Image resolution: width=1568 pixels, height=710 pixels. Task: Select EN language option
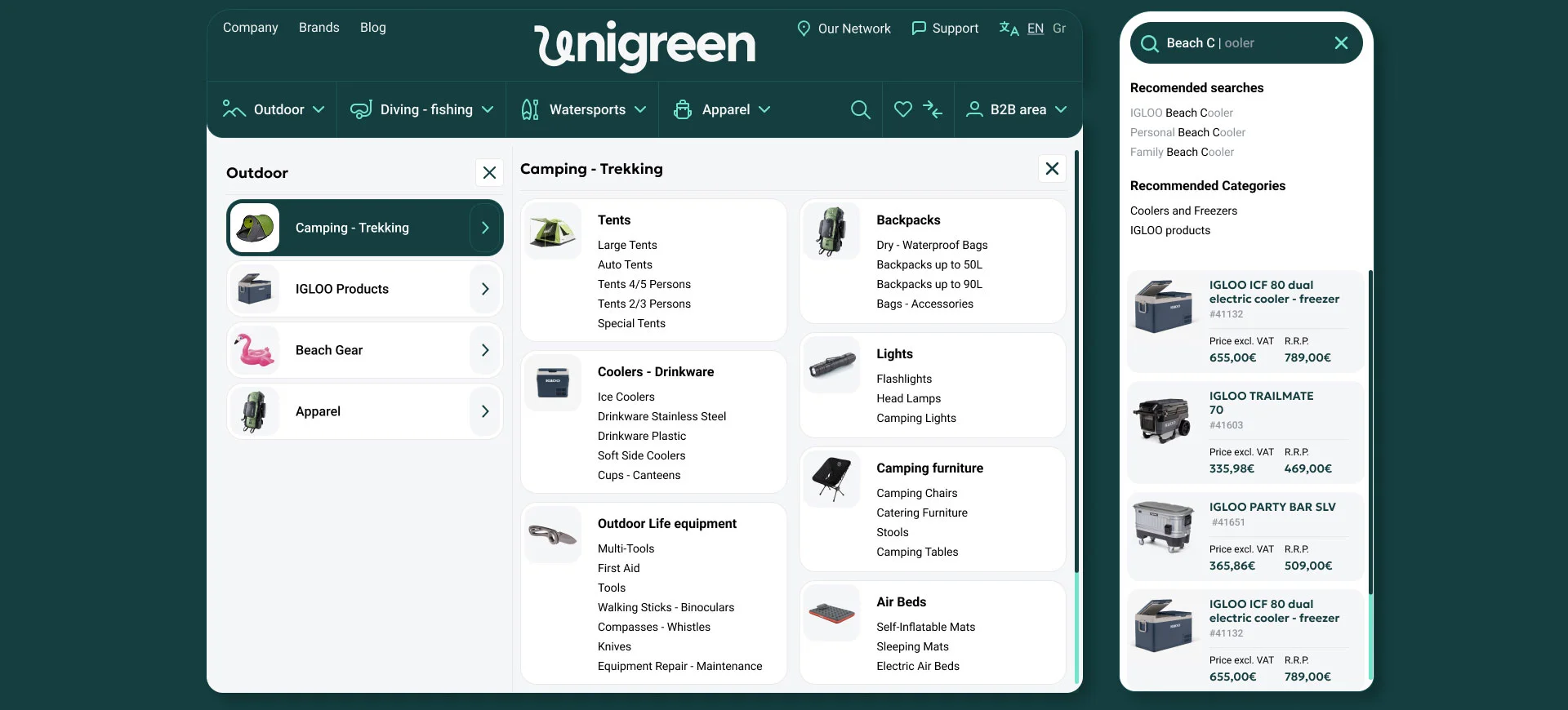[1036, 29]
